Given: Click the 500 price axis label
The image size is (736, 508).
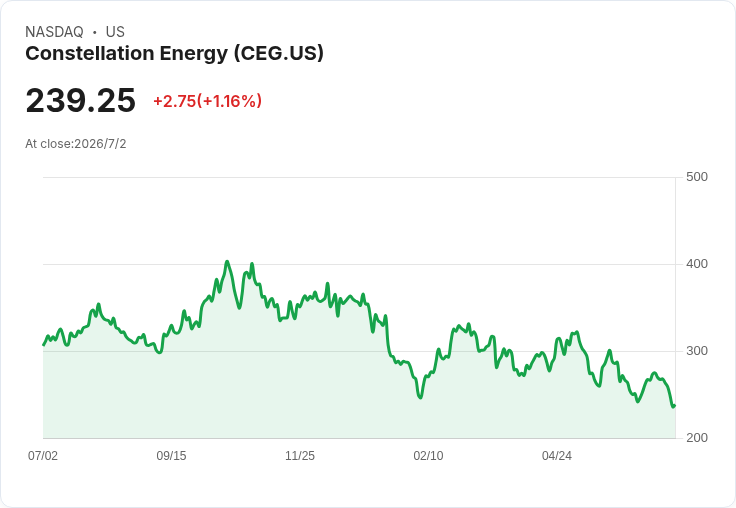Looking at the screenshot, I should [x=697, y=177].
